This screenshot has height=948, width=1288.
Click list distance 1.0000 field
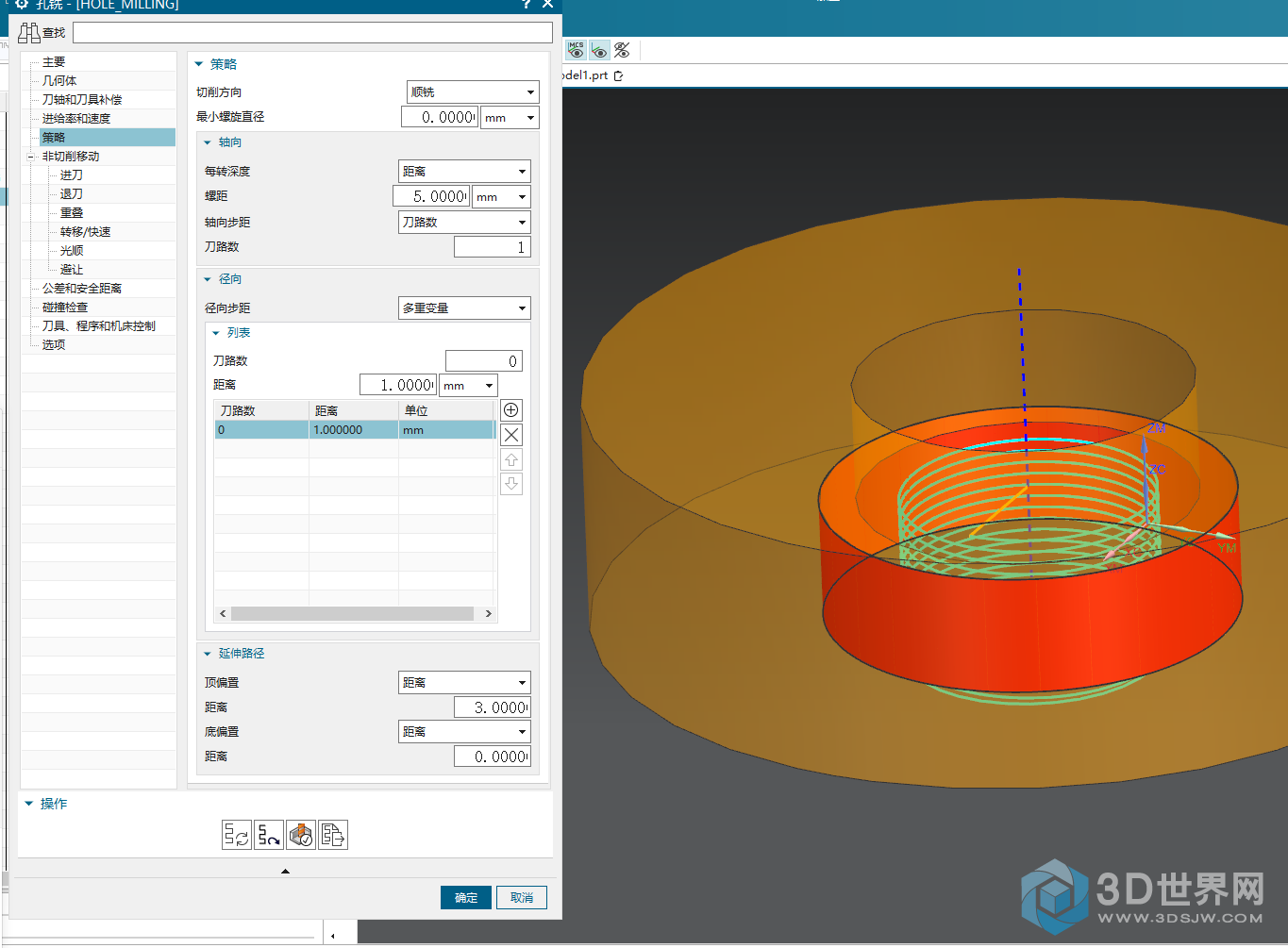click(398, 385)
